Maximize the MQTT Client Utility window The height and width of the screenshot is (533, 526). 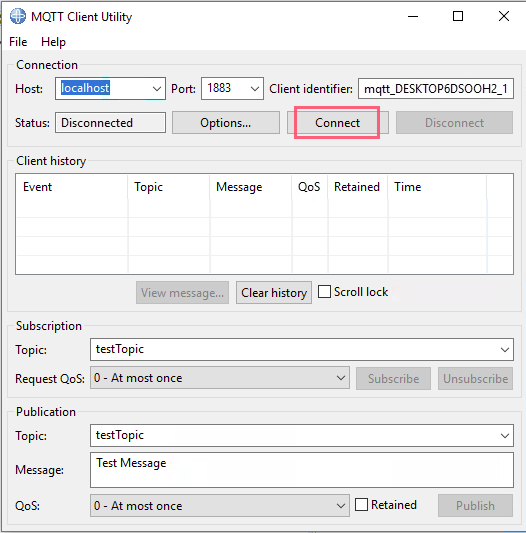(458, 16)
